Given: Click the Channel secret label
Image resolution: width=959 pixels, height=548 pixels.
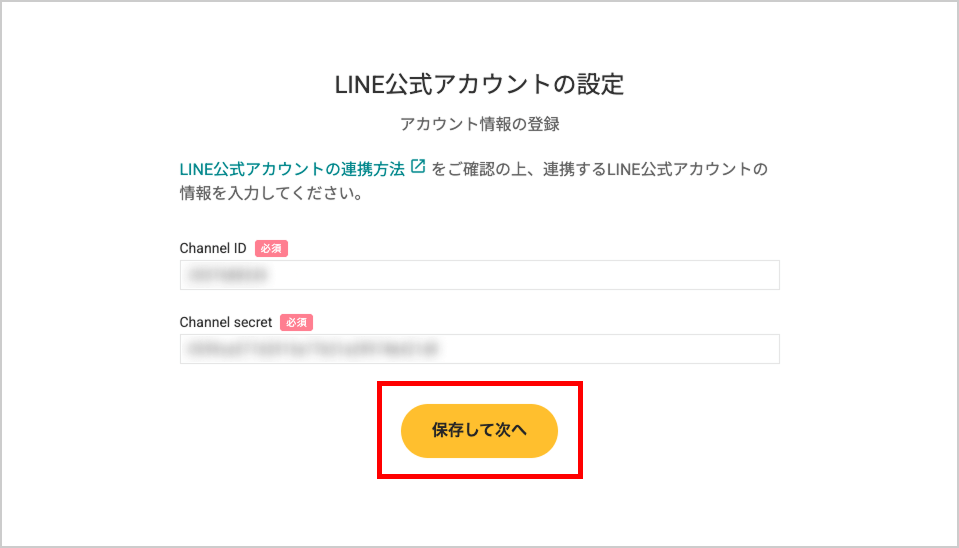Looking at the screenshot, I should tap(226, 322).
